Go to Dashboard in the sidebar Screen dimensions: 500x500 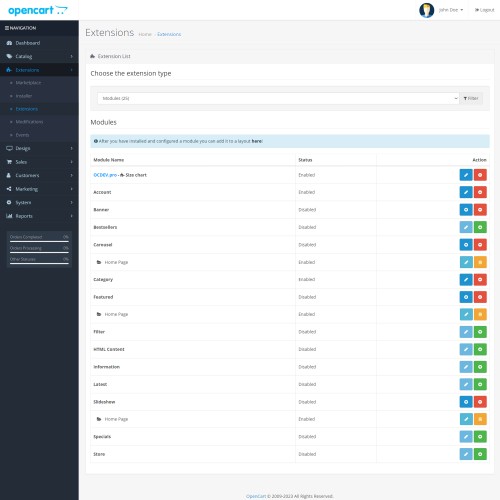(x=39, y=43)
